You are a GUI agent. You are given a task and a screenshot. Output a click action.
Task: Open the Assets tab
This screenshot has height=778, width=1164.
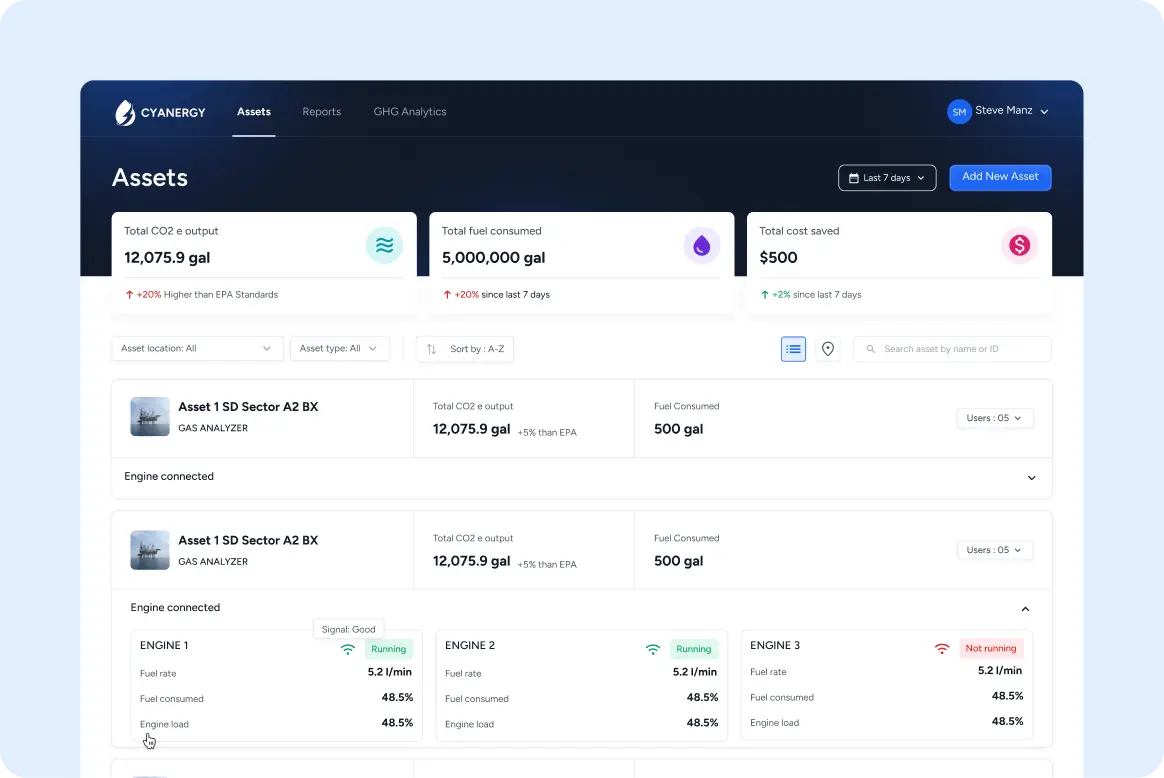click(x=254, y=111)
